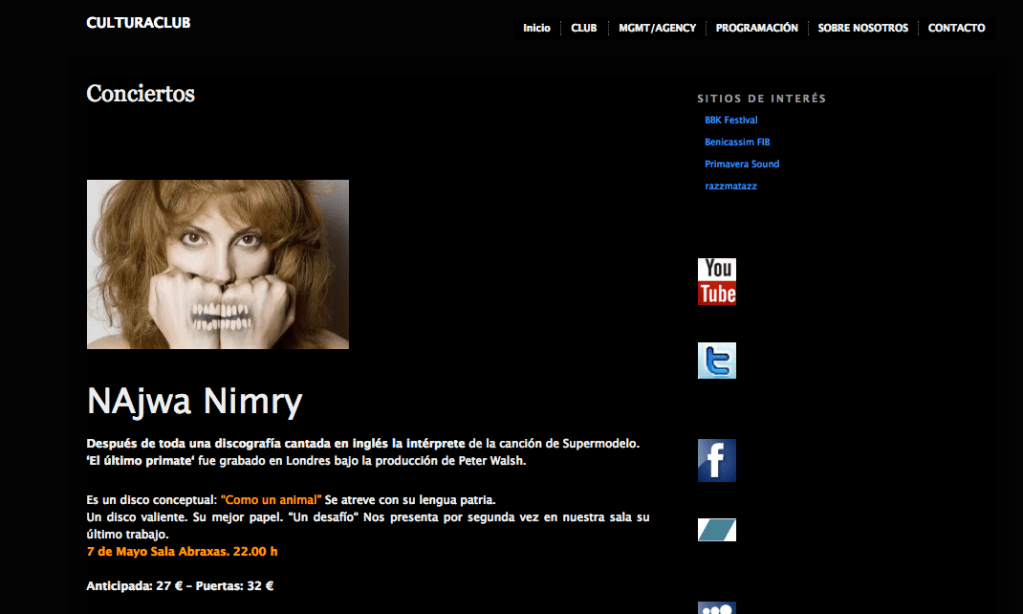Click the orange "Como un animal" text

[271, 499]
